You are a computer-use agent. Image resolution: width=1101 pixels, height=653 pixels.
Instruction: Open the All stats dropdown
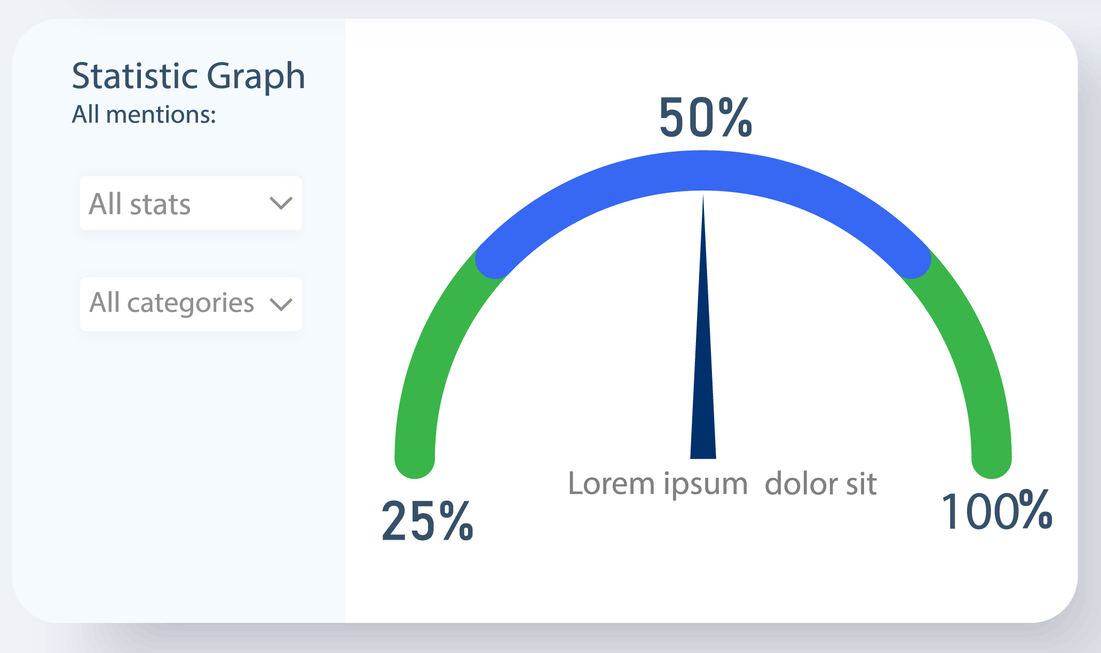191,203
